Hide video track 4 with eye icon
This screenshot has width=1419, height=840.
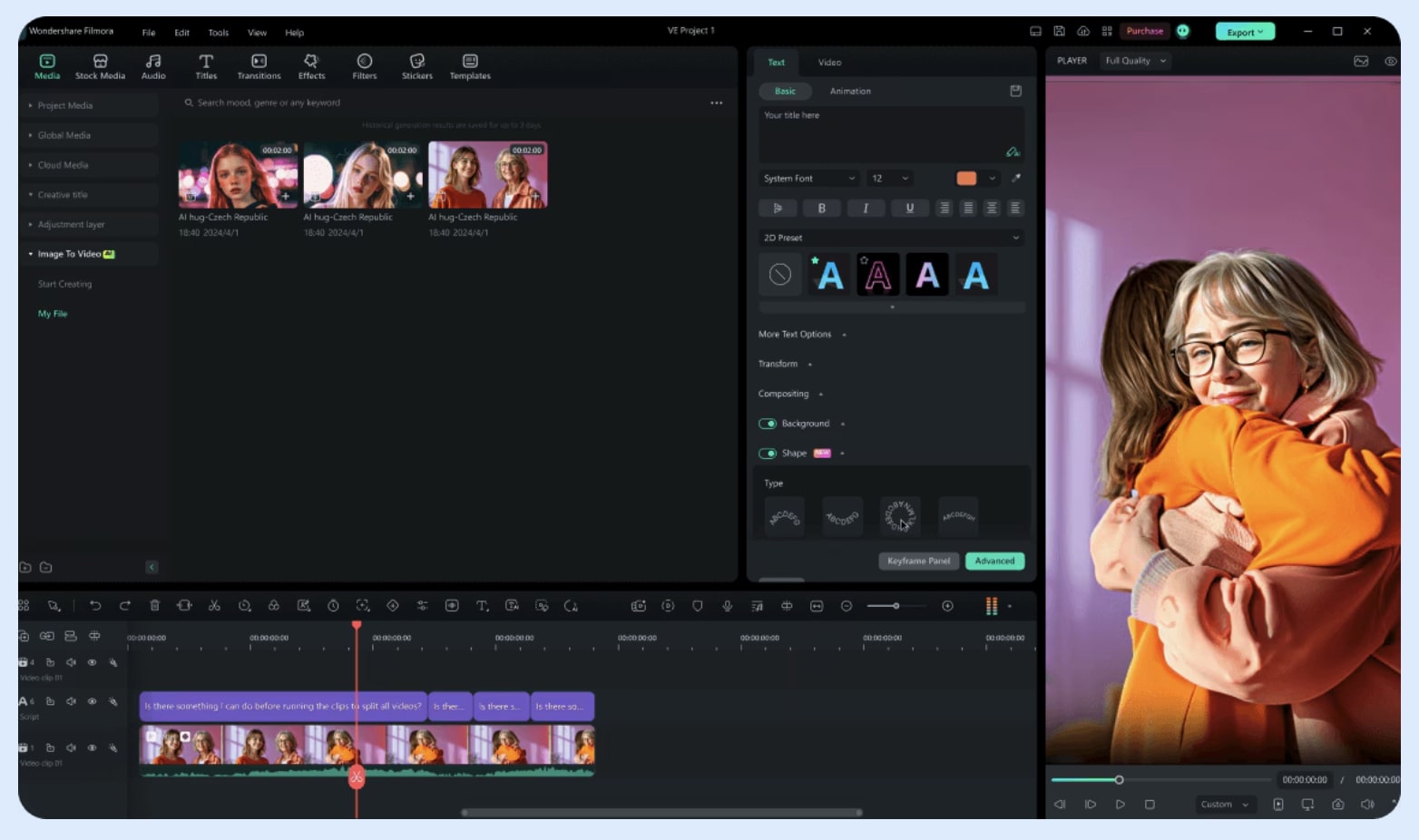(92, 662)
